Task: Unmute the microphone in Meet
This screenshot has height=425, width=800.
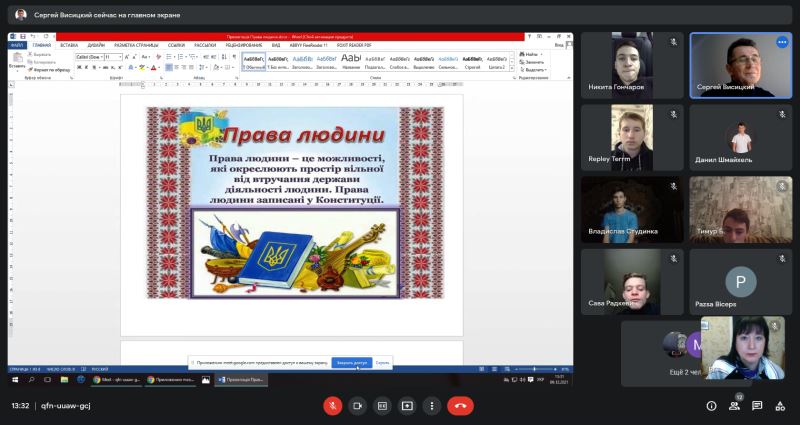Action: 333,406
